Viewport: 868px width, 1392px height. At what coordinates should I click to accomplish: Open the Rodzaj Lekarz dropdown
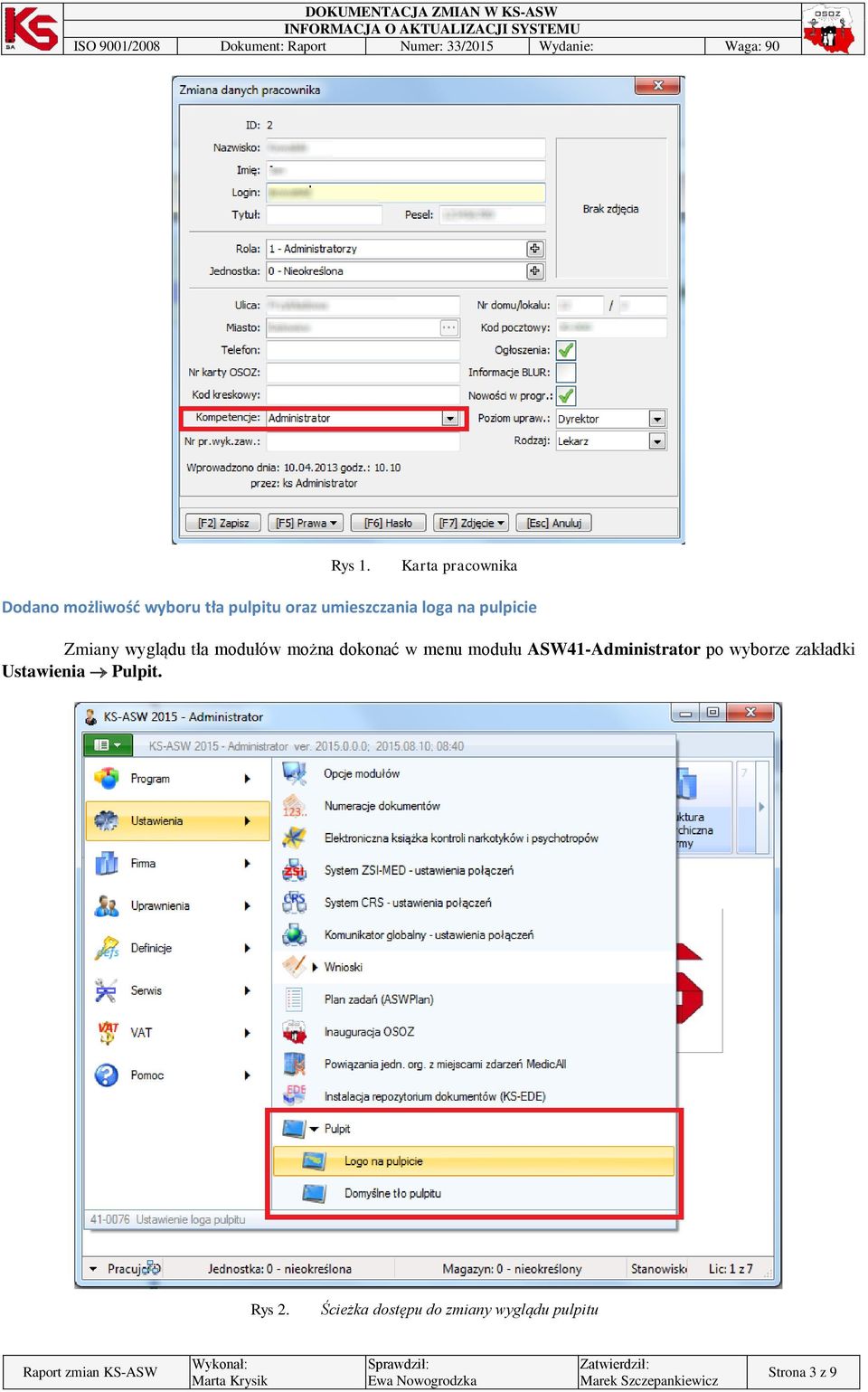click(657, 441)
